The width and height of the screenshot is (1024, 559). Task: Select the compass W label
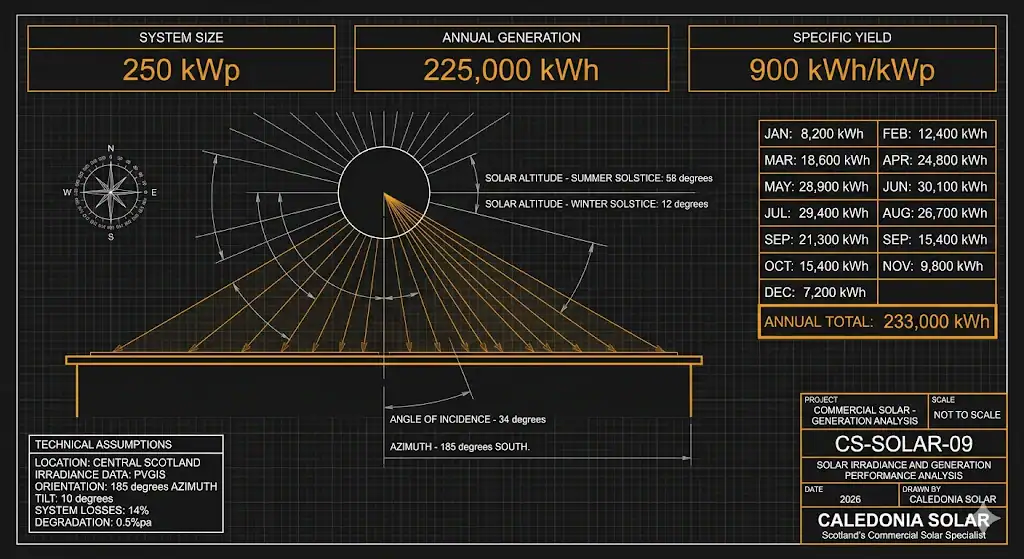pyautogui.click(x=67, y=193)
